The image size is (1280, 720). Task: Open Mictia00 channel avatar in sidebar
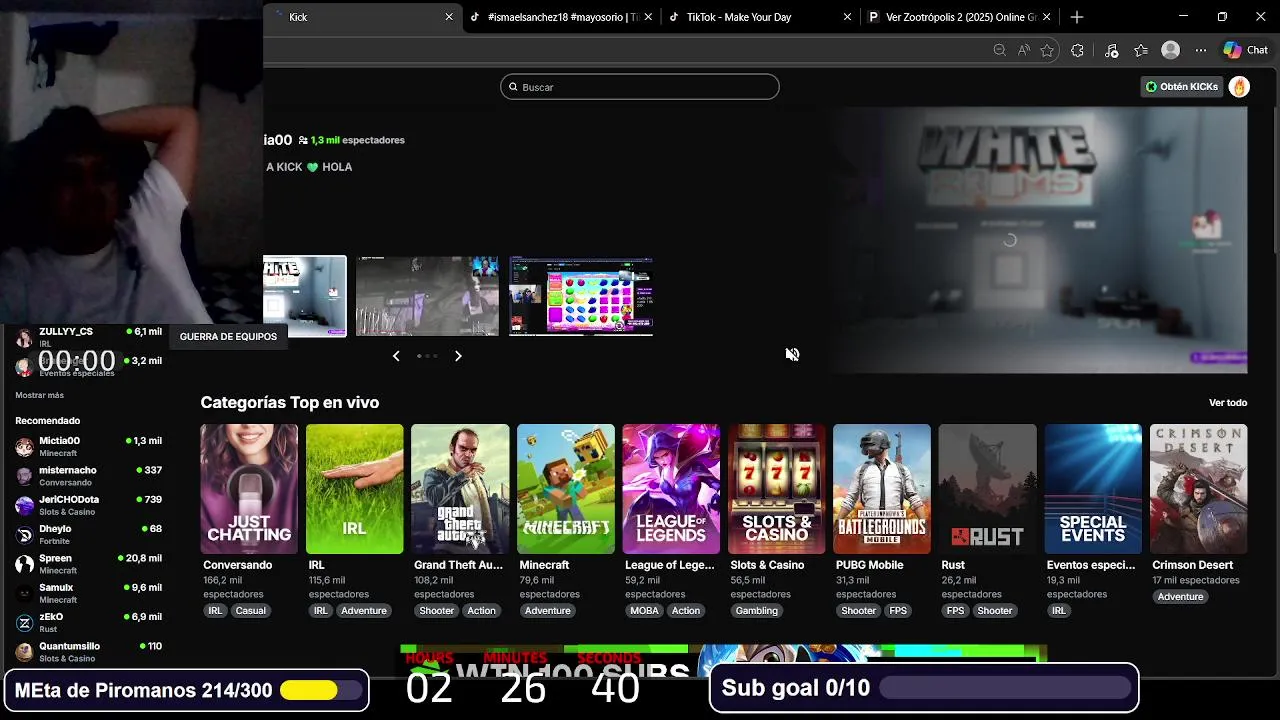point(24,447)
